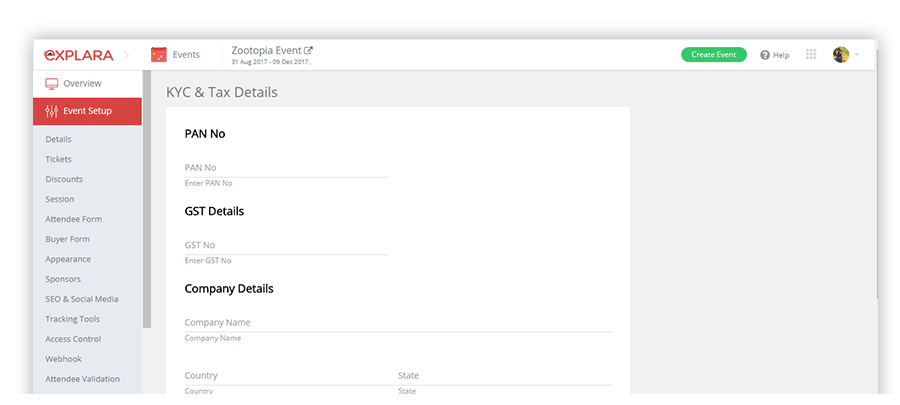Open the Events calendar icon

coord(158,54)
